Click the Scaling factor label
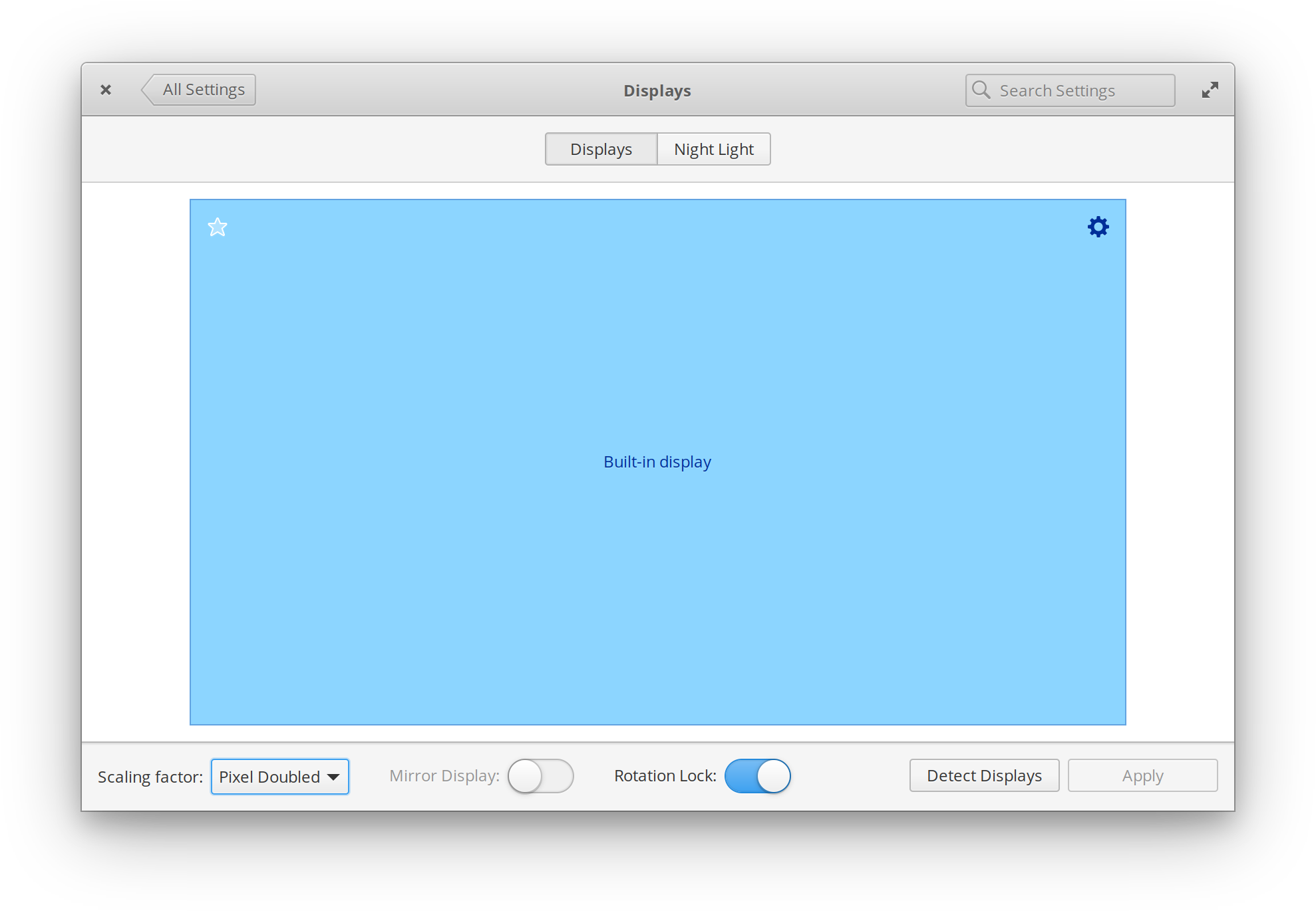The width and height of the screenshot is (1316, 911). click(x=150, y=777)
